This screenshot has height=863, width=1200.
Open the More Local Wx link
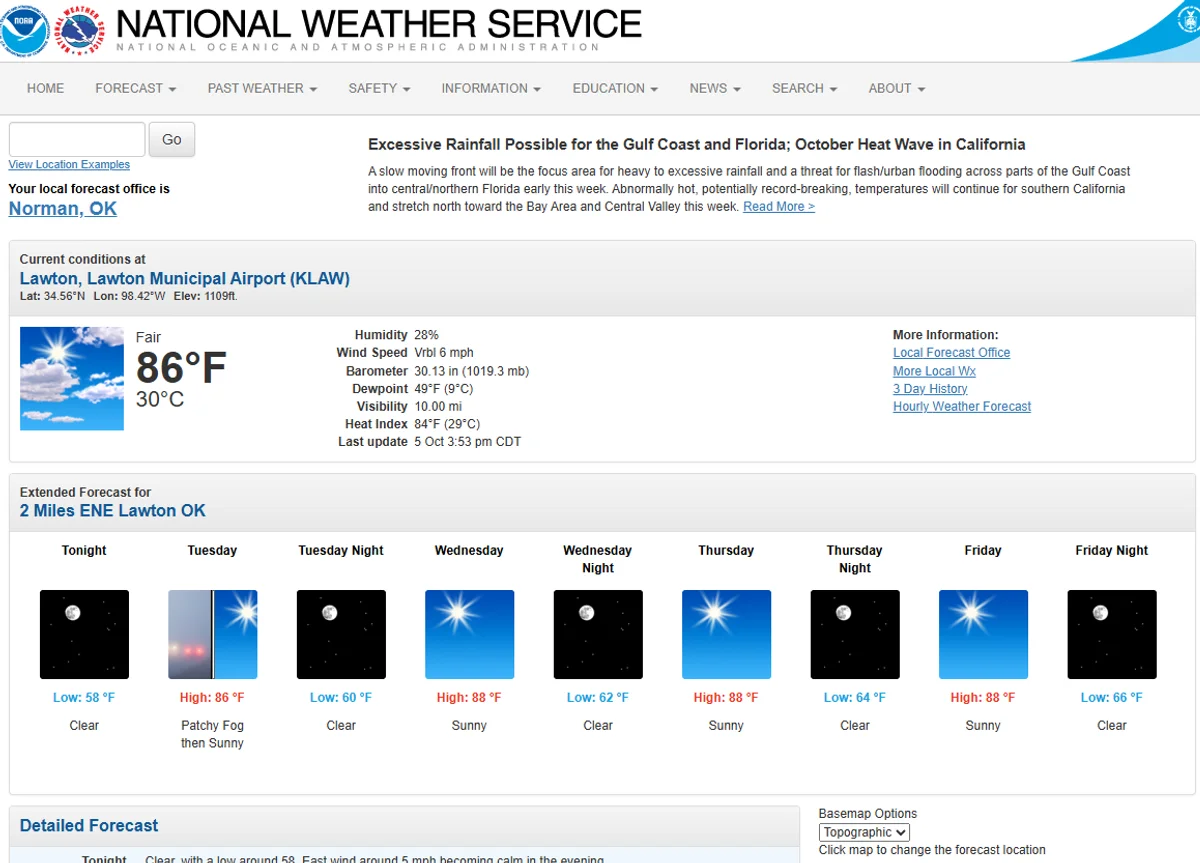934,371
